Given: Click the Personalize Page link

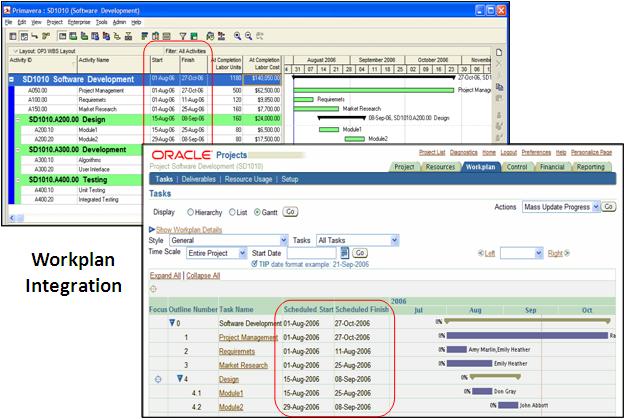Looking at the screenshot, I should 591,153.
